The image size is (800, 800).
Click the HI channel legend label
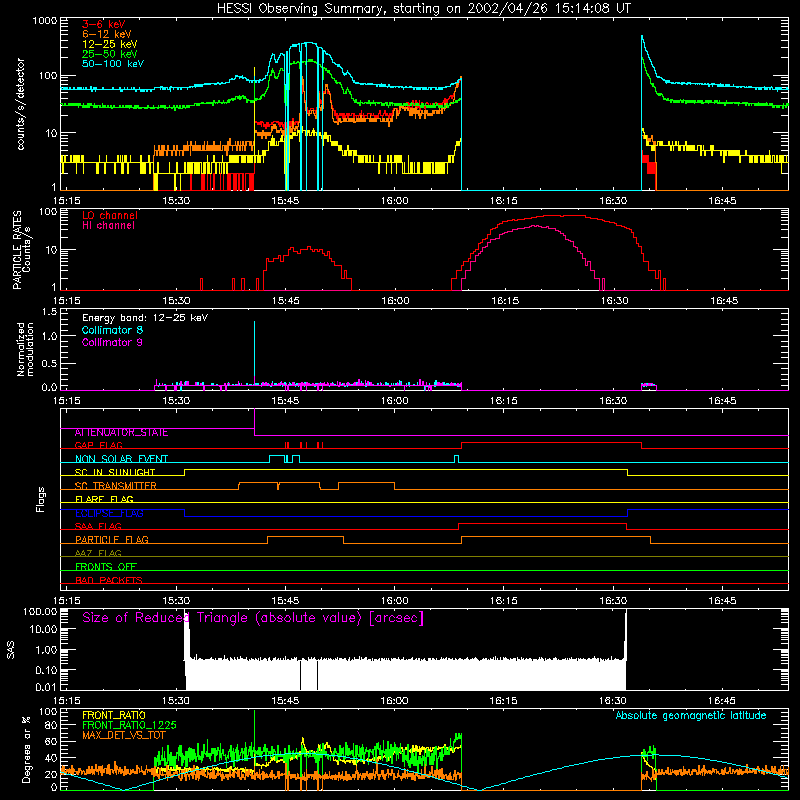tap(108, 226)
